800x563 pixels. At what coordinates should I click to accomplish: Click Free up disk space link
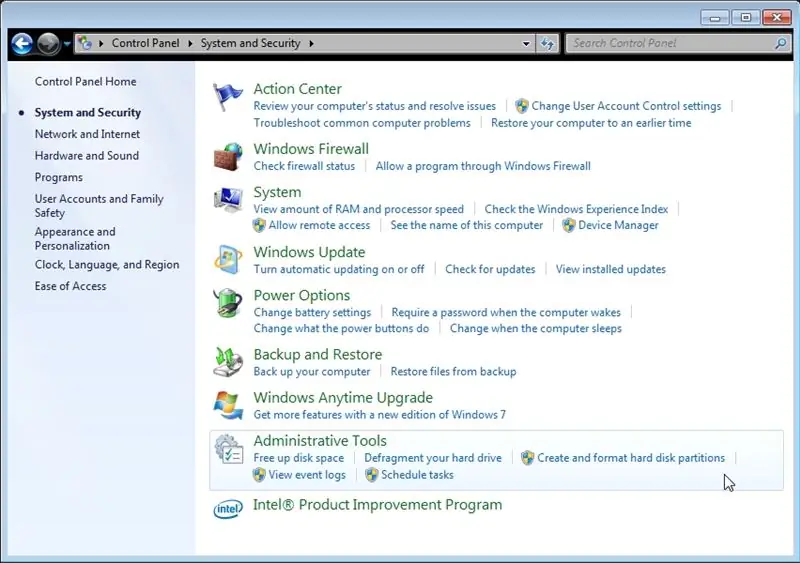click(298, 458)
